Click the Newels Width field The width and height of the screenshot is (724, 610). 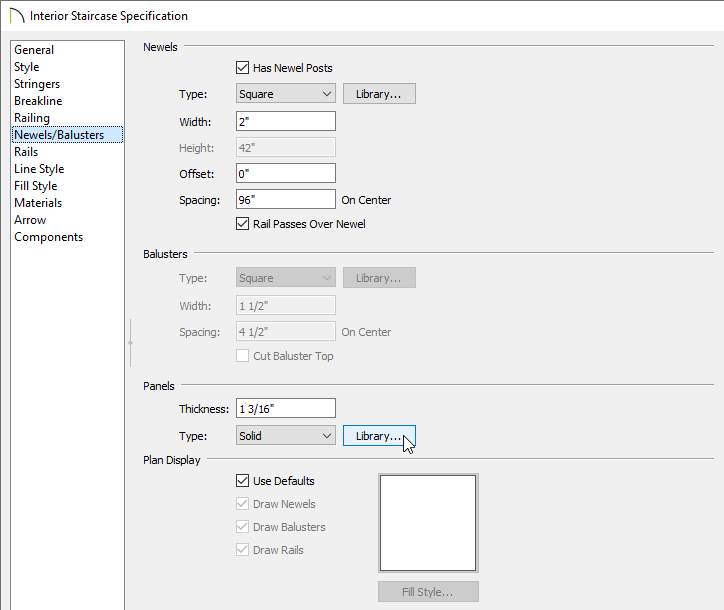pyautogui.click(x=286, y=121)
